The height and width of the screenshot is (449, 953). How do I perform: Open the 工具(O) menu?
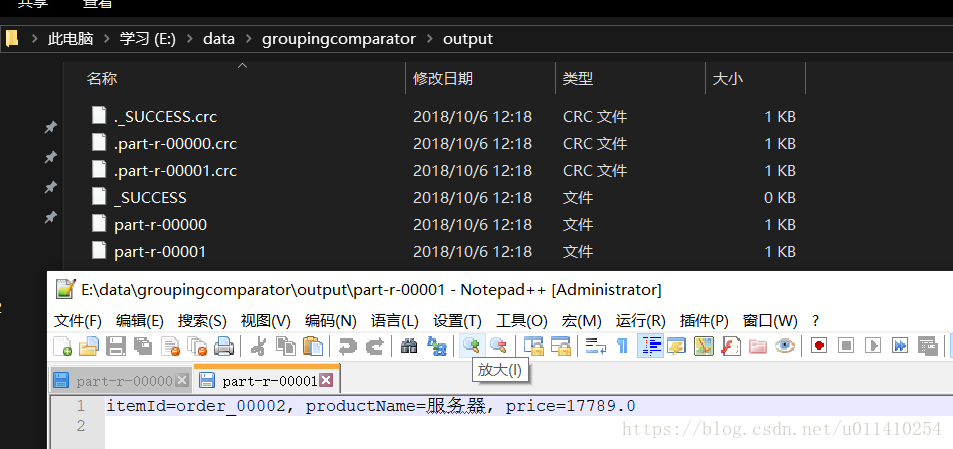(x=521, y=321)
